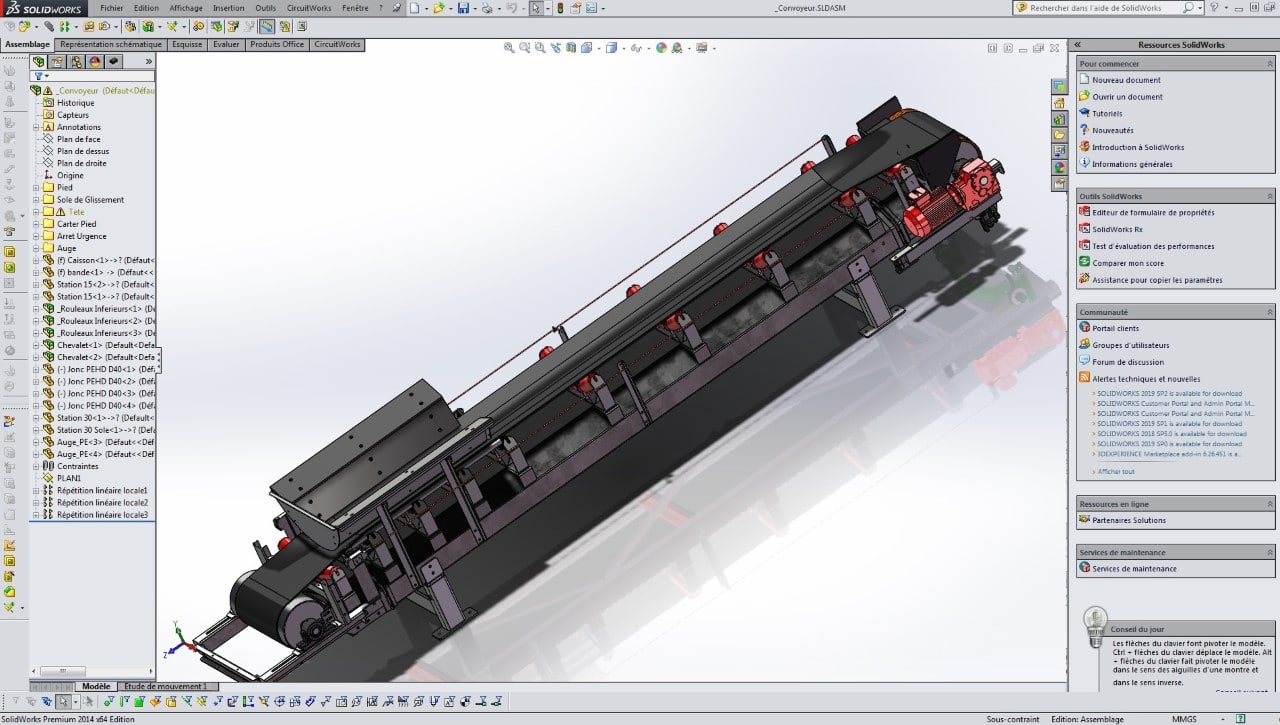Select the DisplayManager colored sphere tab

[94, 61]
